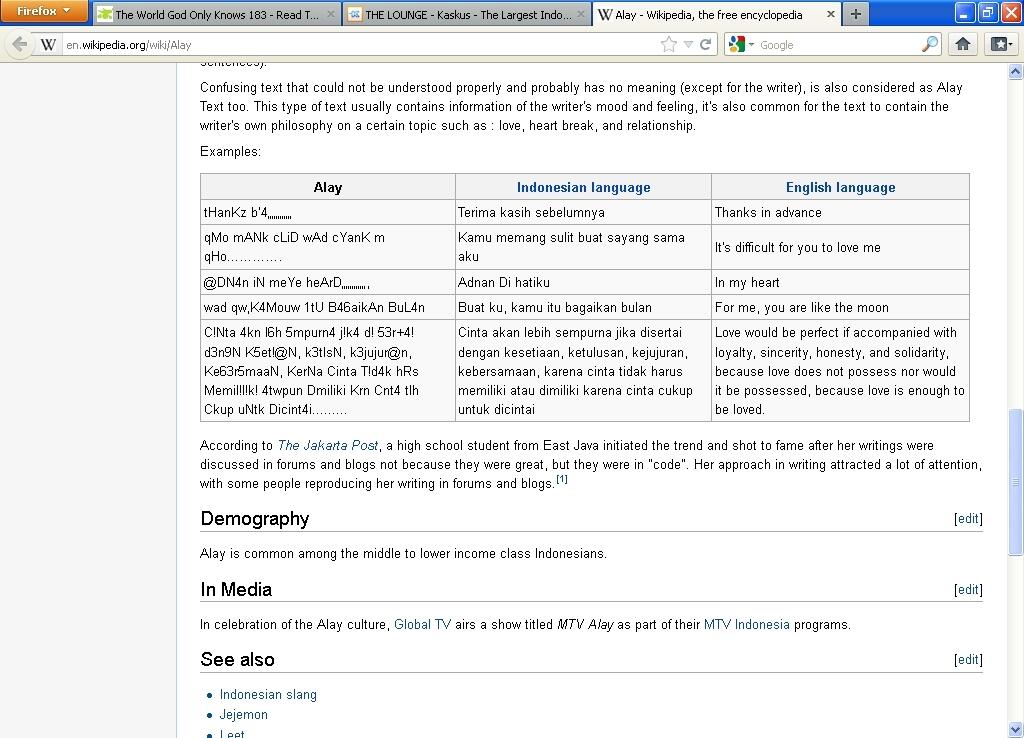Click the Google search input field
This screenshot has height=738, width=1024.
[839, 44]
